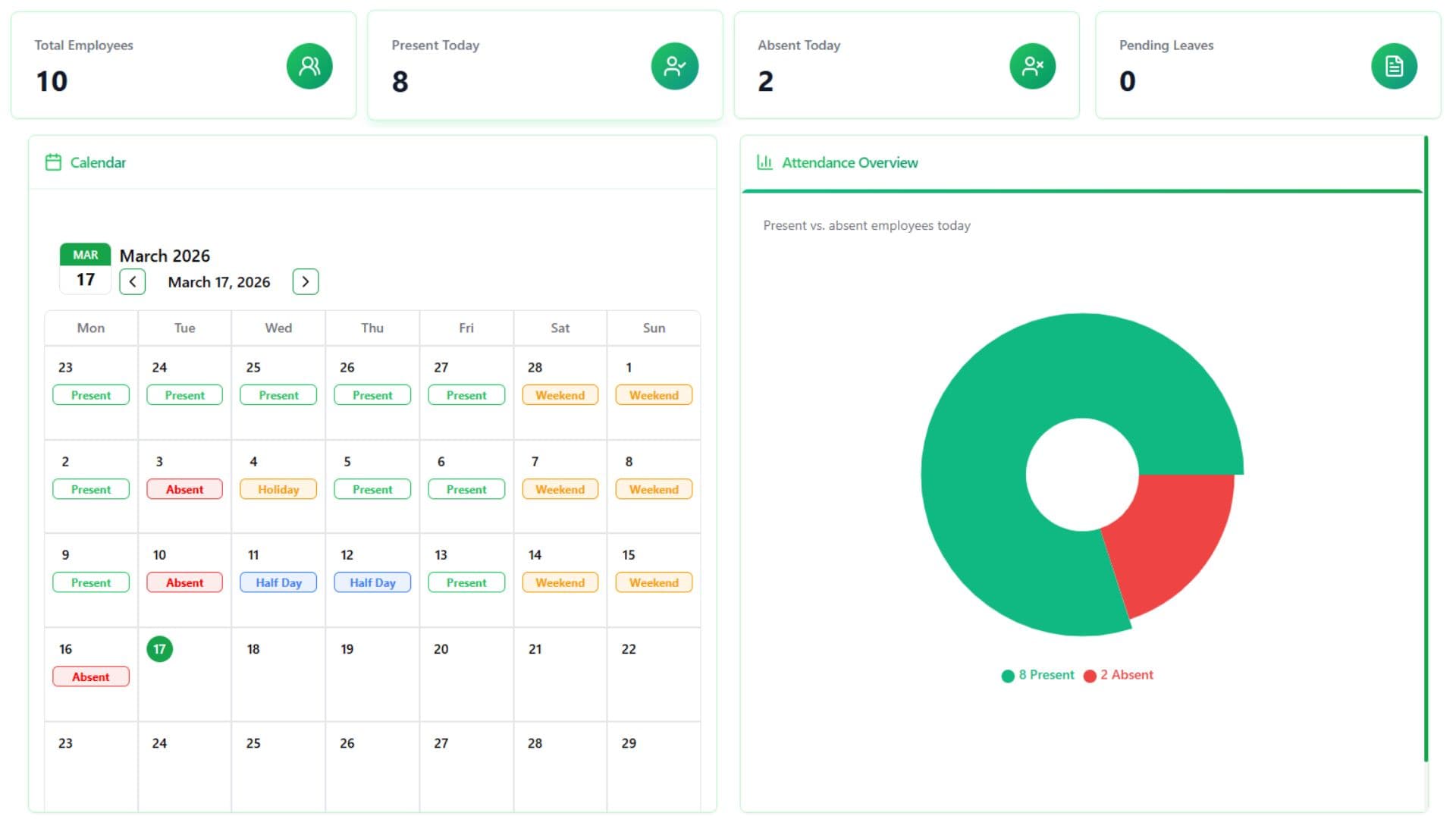Click the Attendance Overview bar chart icon
Viewport: 1456px width, 819px height.
coord(764,162)
